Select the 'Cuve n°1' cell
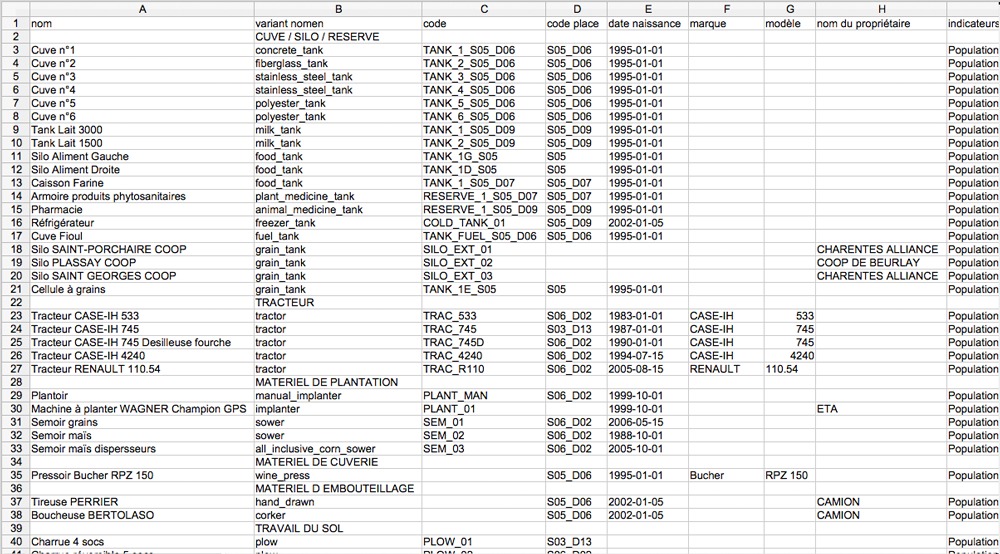1000x554 pixels. tap(142, 50)
